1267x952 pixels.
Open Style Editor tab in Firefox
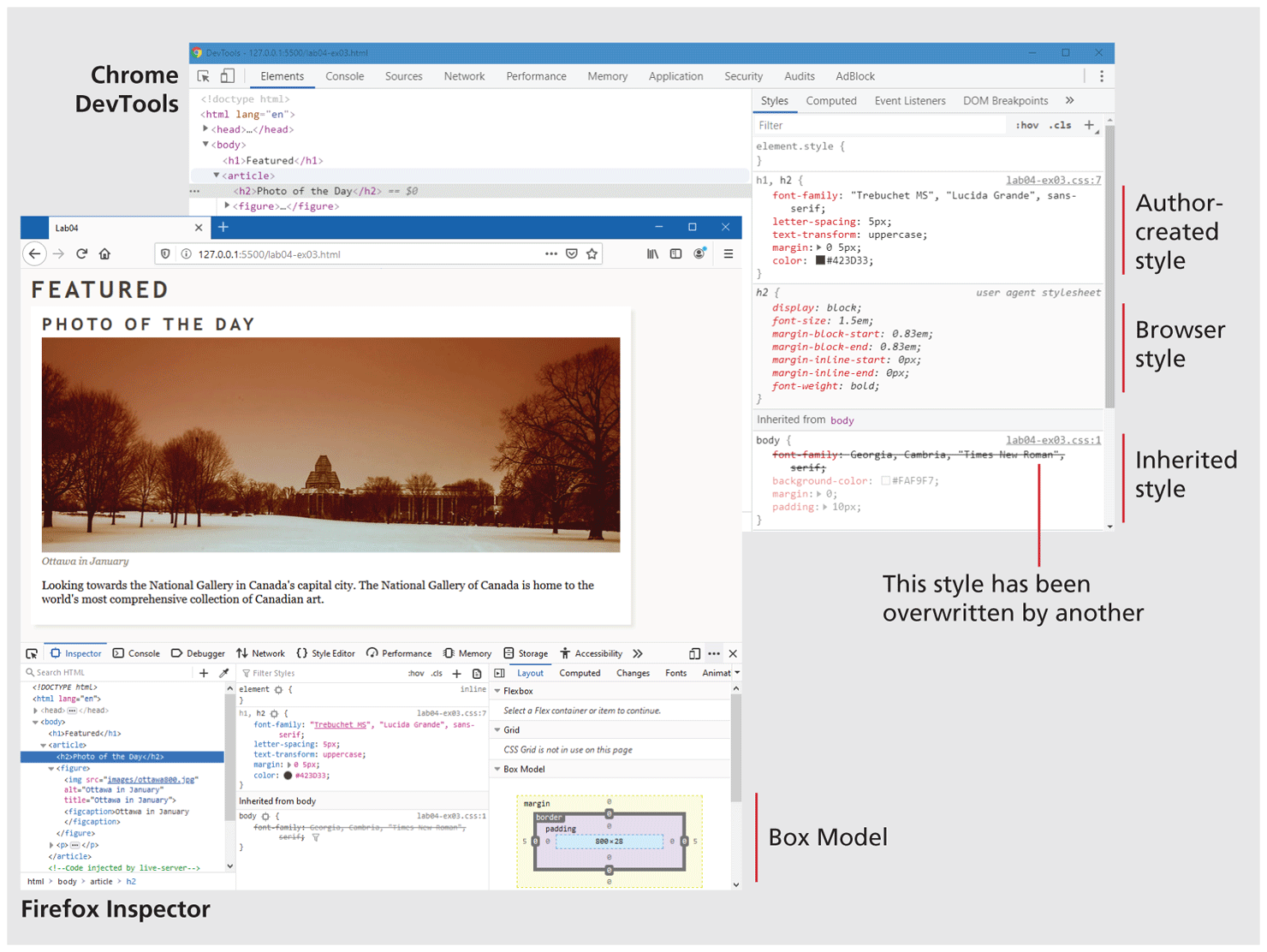pyautogui.click(x=325, y=654)
